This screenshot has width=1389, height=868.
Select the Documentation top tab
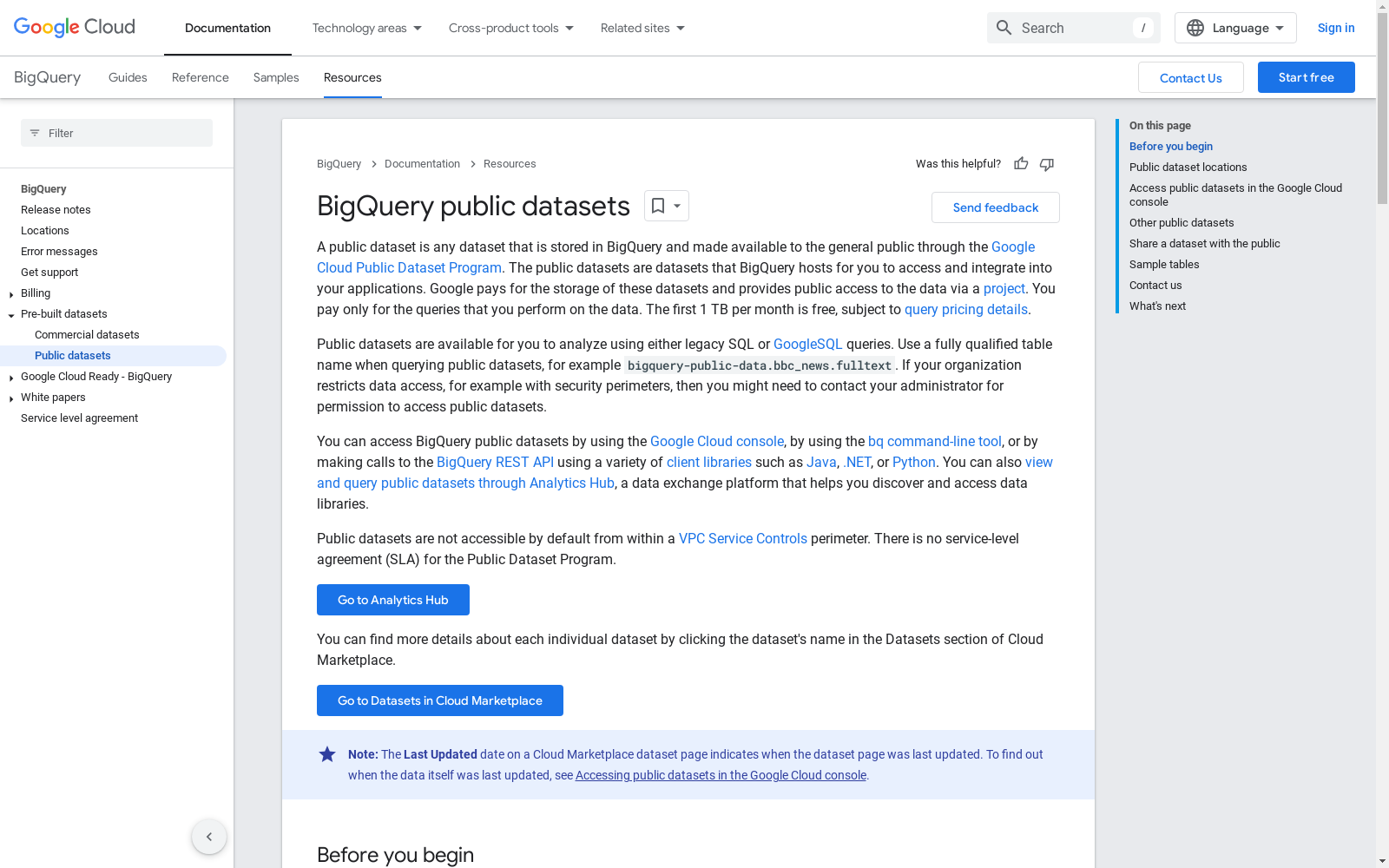pos(227,28)
